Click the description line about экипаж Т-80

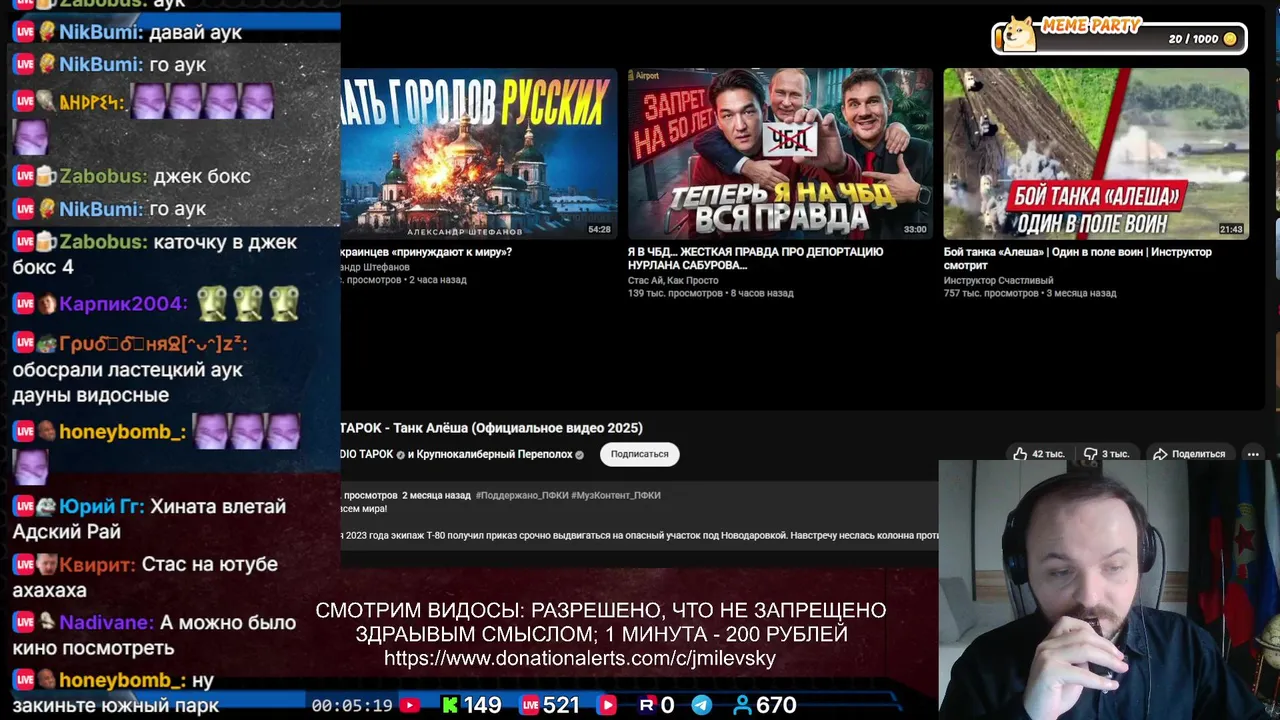pos(639,536)
